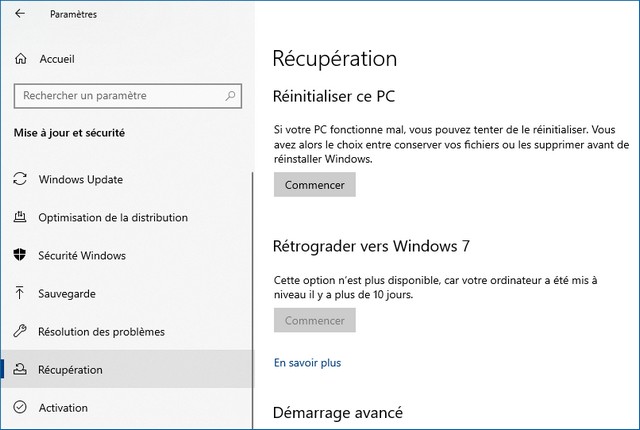Click the Activation checkmark icon
The height and width of the screenshot is (430, 640).
(x=20, y=408)
